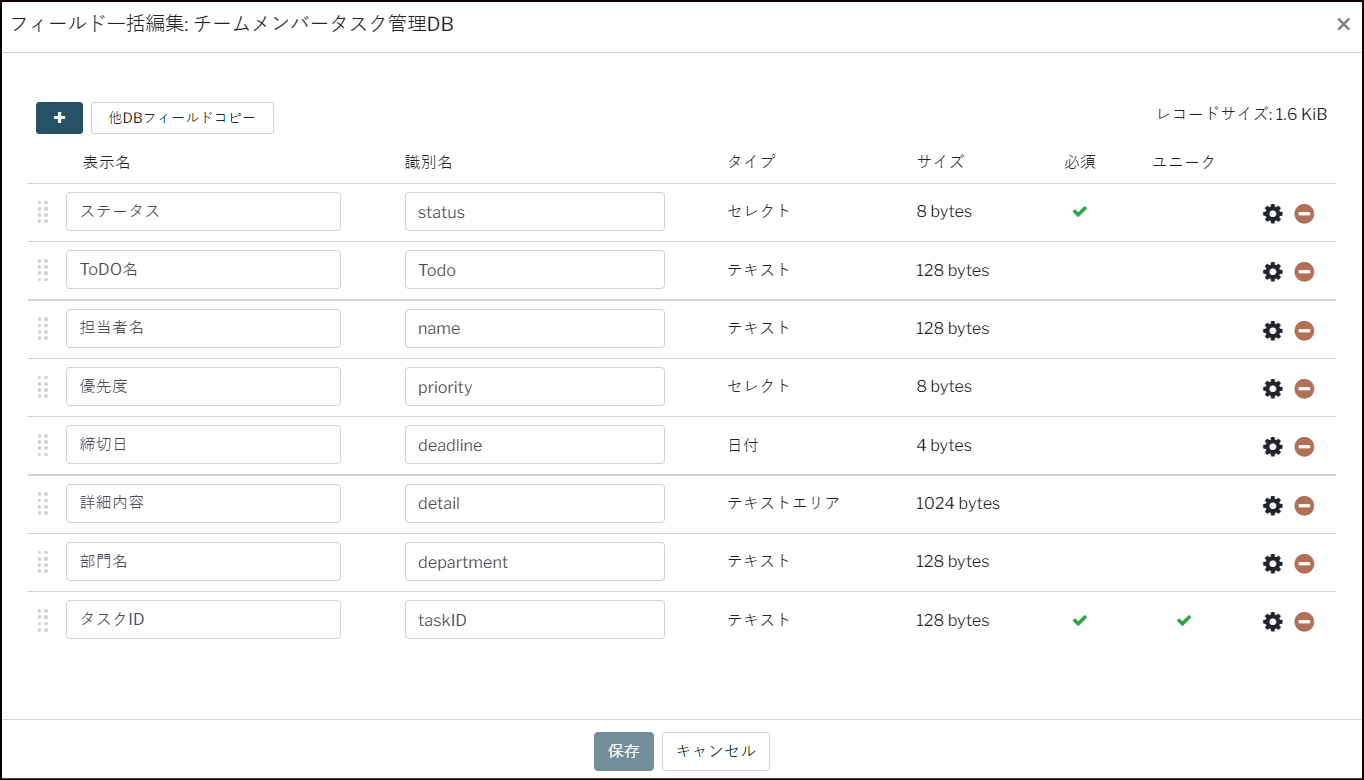1364x780 pixels.
Task: Close the dialog with the X button
Action: click(1343, 25)
